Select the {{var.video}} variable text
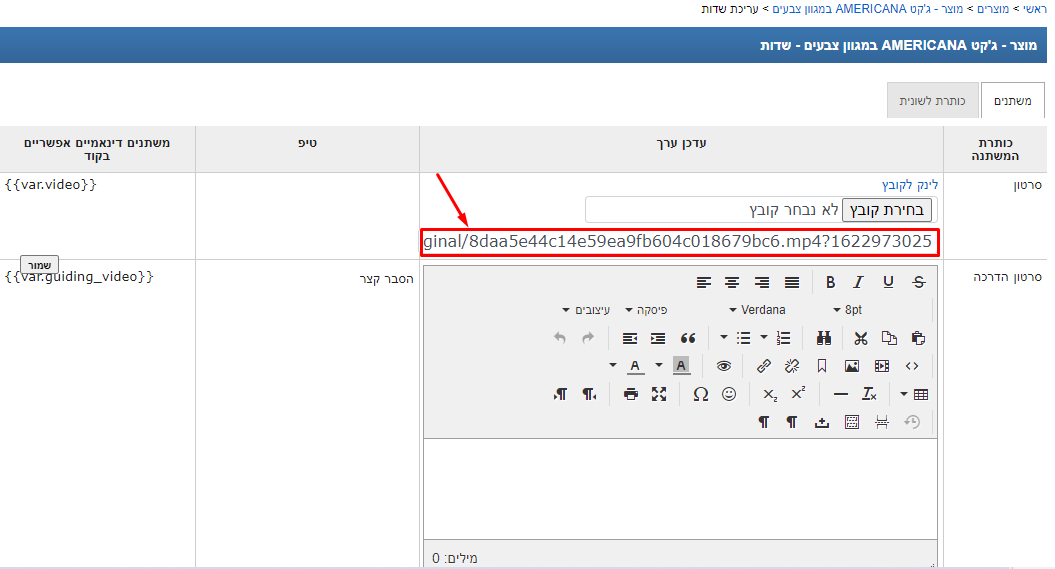 coord(50,184)
